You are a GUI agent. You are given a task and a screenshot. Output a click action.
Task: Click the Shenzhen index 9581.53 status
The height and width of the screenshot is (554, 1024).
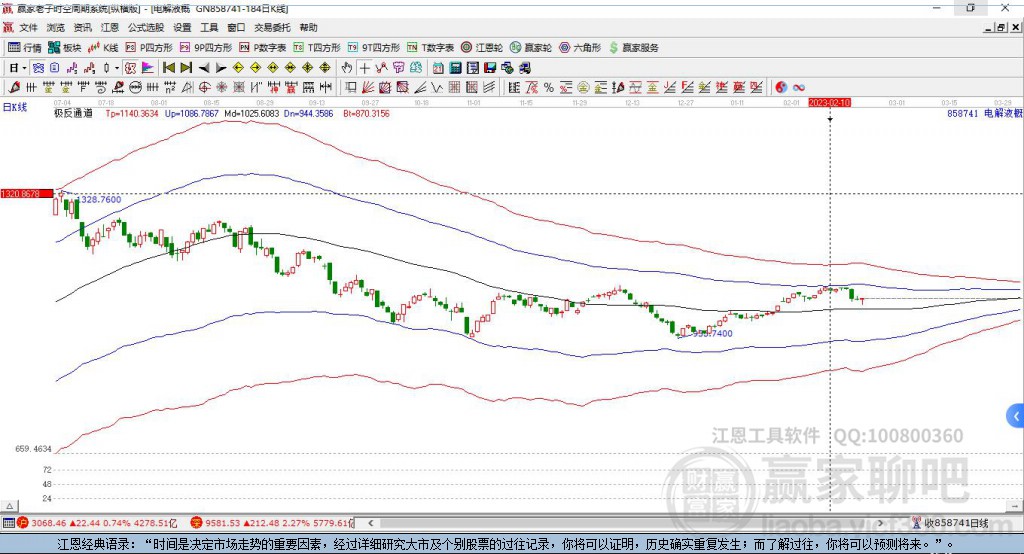coord(271,523)
